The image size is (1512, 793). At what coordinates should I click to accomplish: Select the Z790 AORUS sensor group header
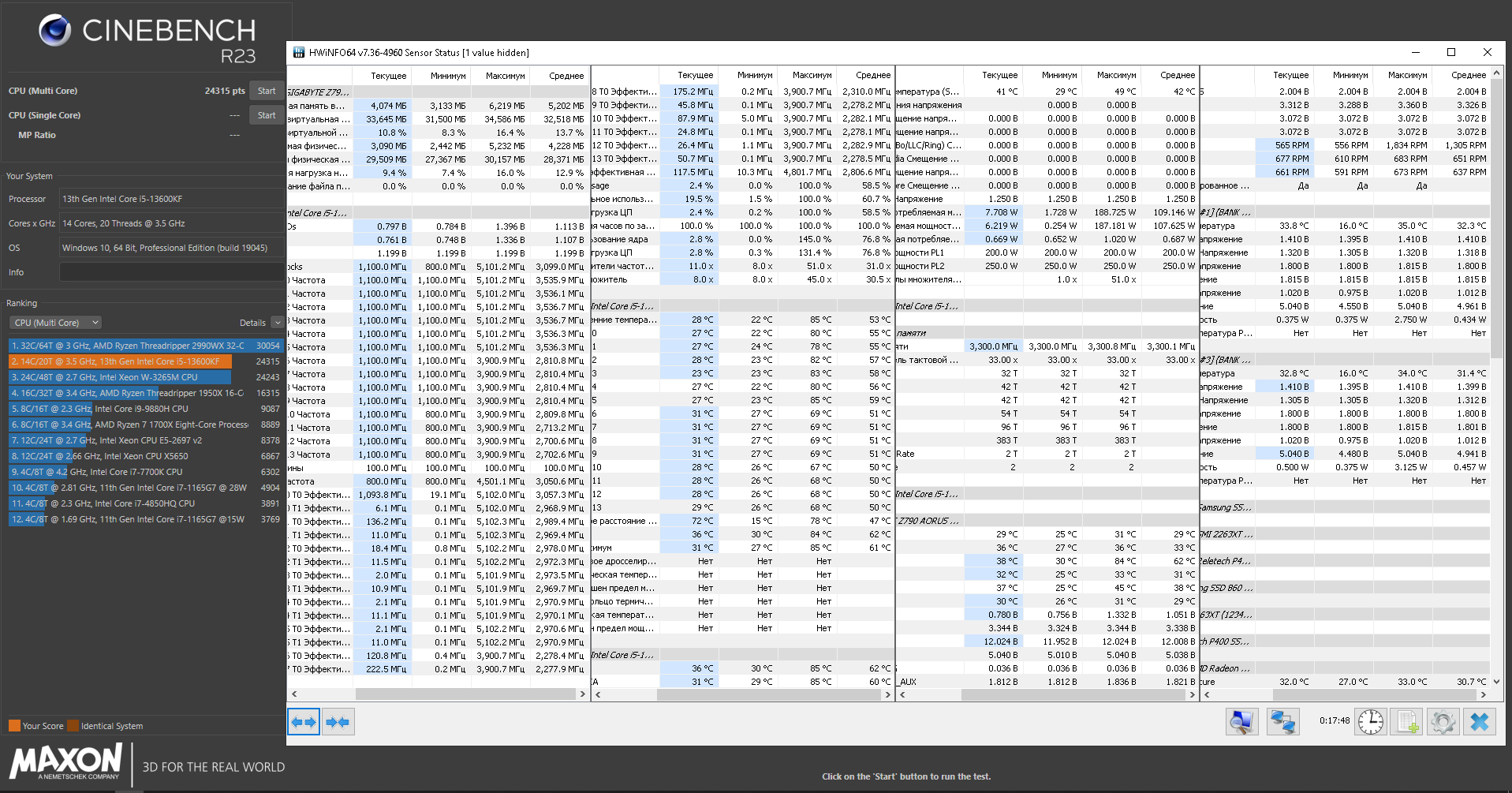(x=928, y=521)
